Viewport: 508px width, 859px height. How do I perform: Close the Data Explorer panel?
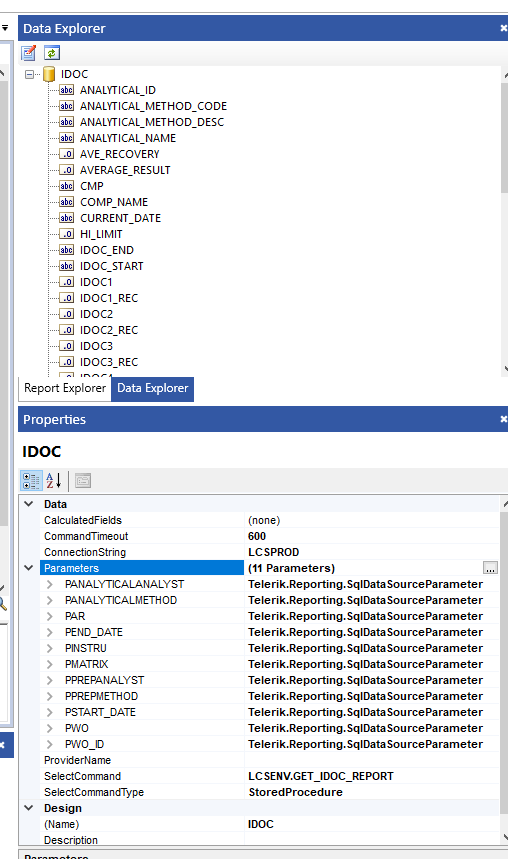503,28
